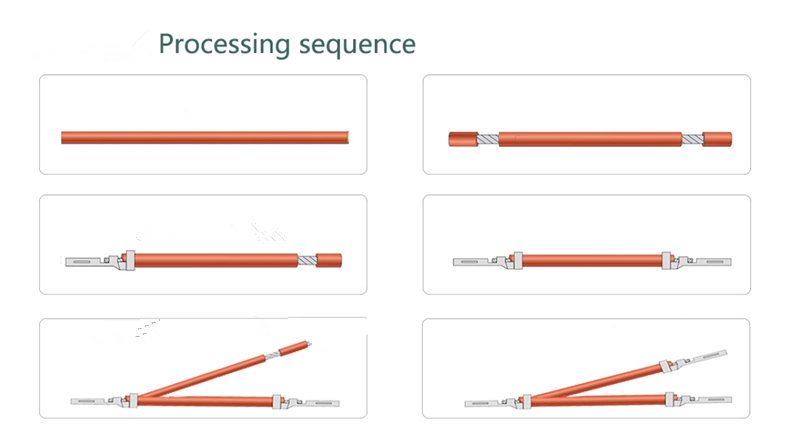788x433 pixels.
Task: Select the long middle insulation in second panel
Action: 590,139
